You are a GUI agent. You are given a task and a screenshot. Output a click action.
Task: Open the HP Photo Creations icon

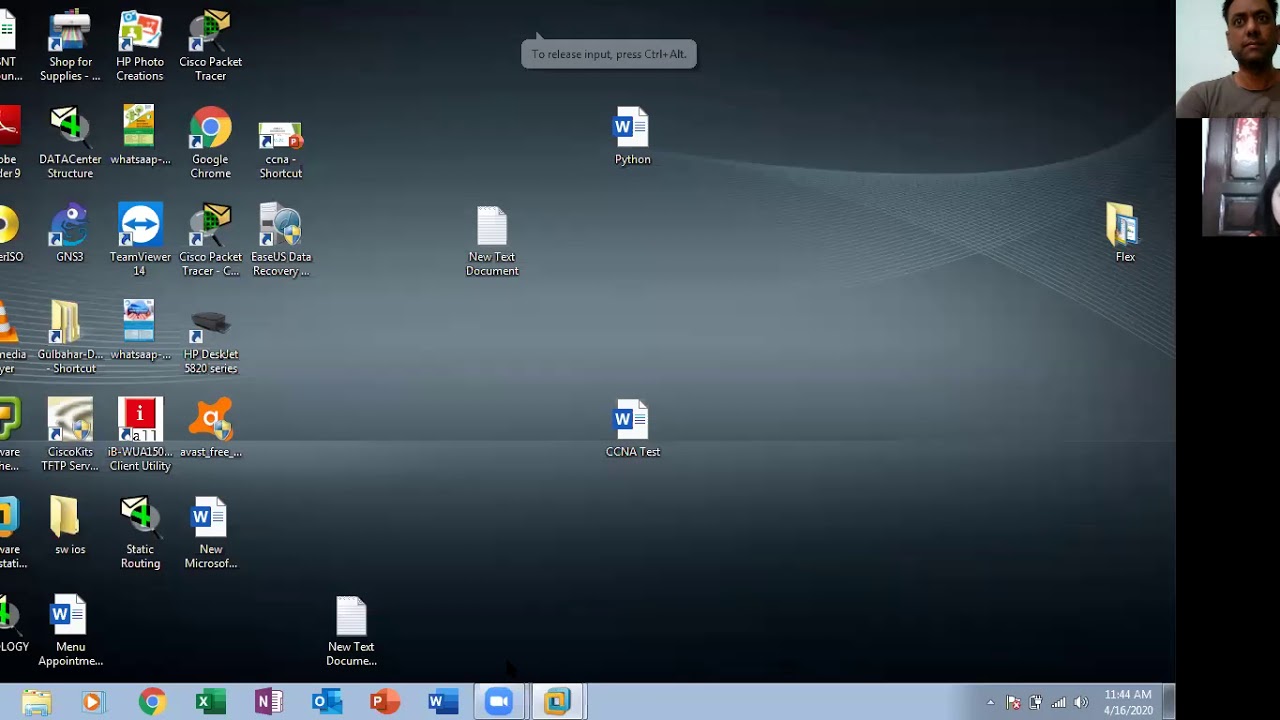coord(140,46)
